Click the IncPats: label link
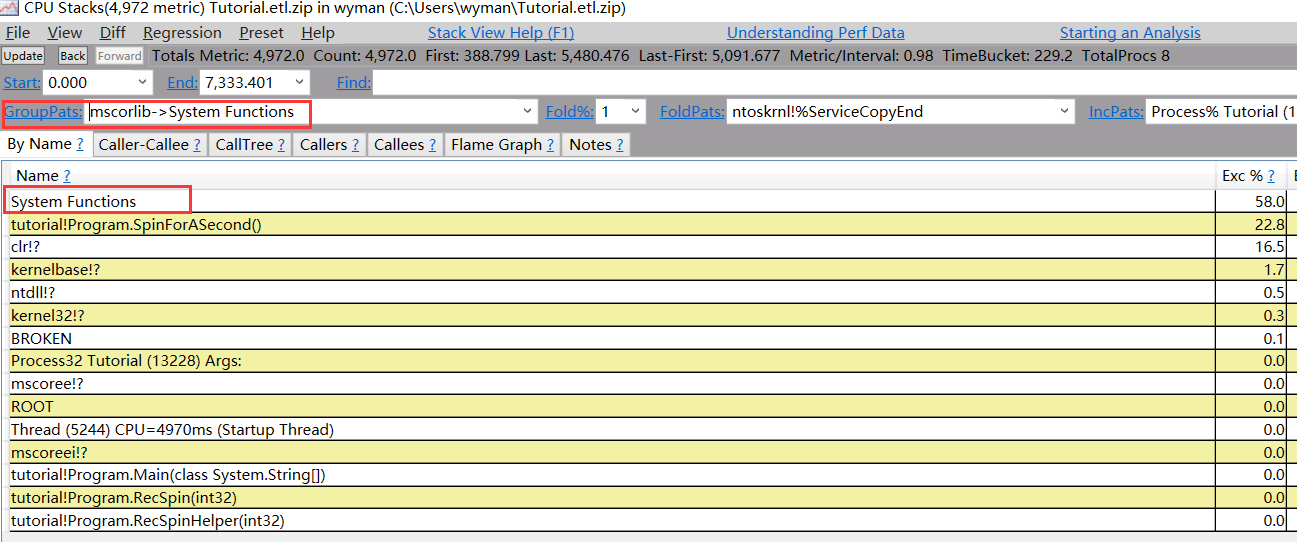1297x542 pixels. (x=1116, y=112)
